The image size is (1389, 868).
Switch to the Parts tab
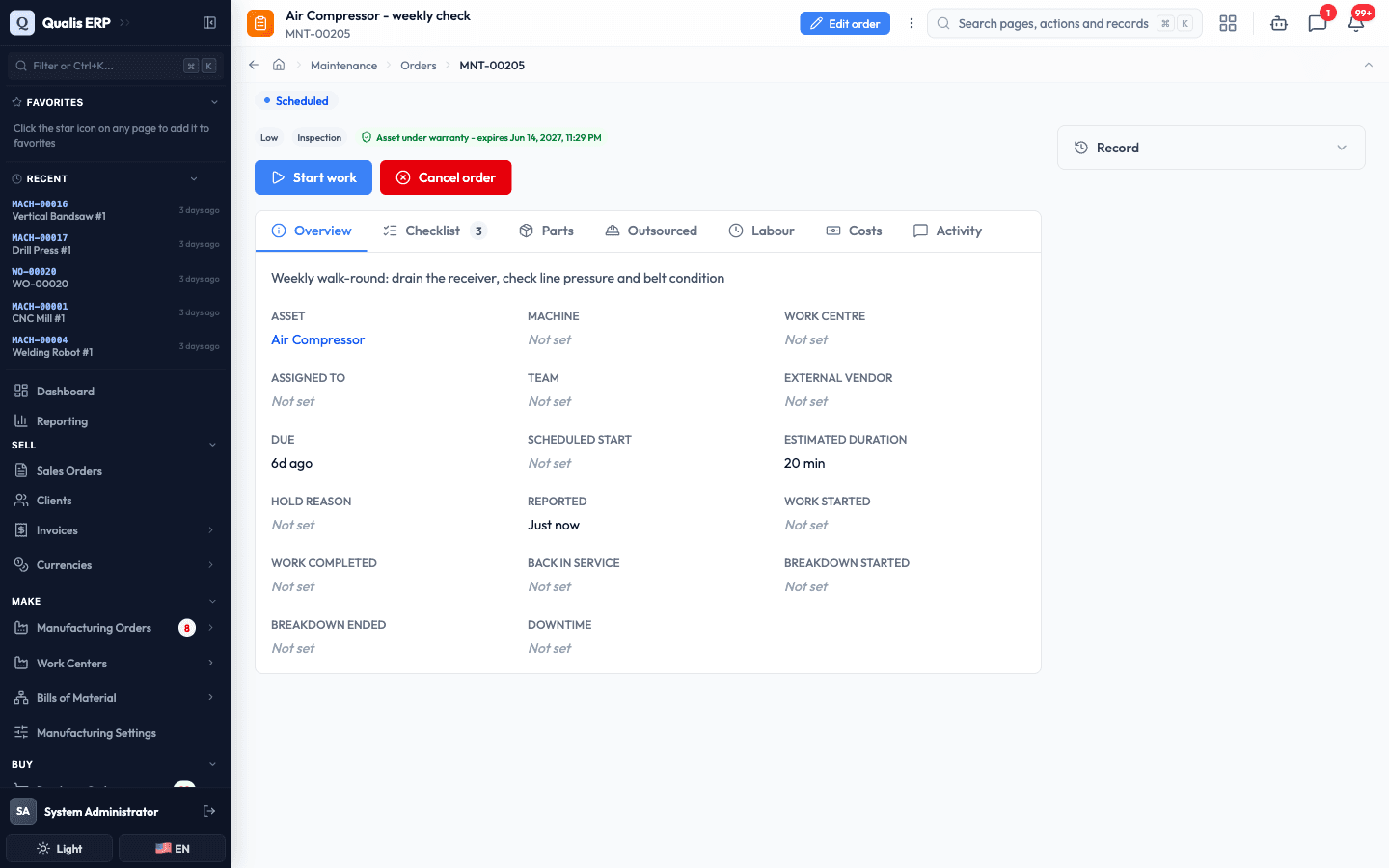(x=546, y=231)
